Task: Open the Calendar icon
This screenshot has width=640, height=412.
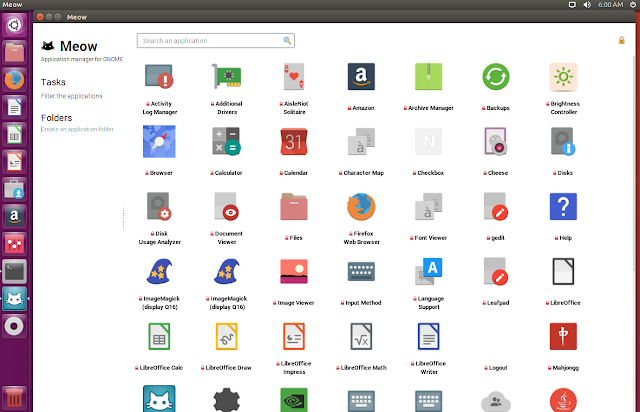Action: pos(294,142)
